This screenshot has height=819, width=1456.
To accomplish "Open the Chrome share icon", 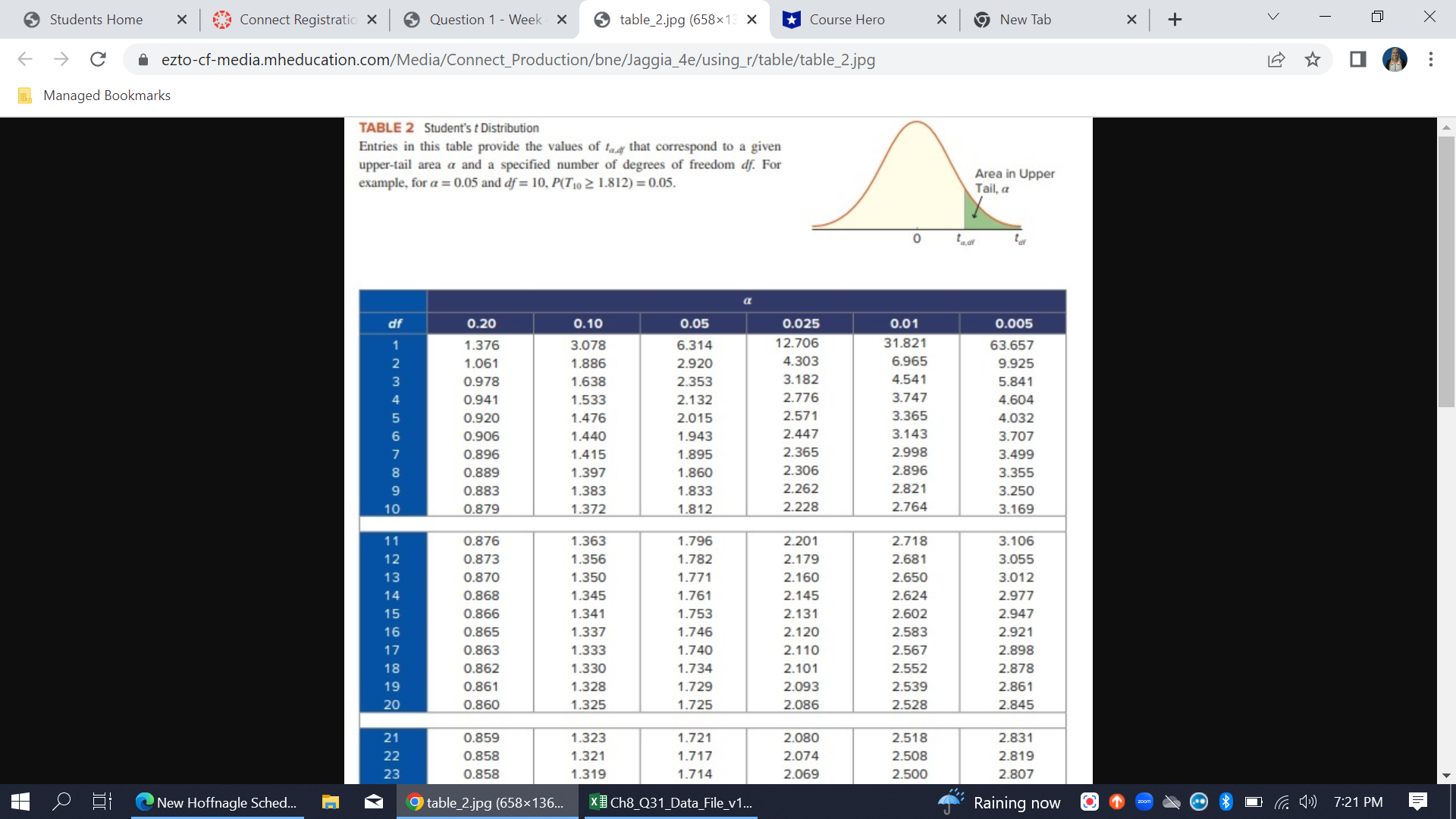I will point(1277,59).
